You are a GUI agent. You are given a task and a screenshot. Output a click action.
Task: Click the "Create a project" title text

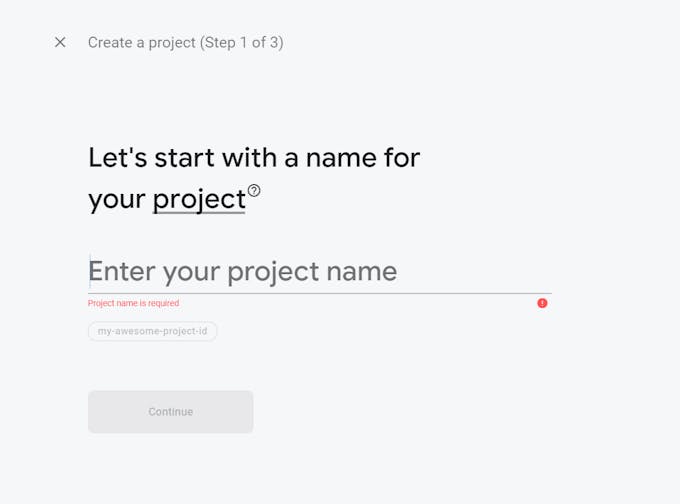pyautogui.click(x=141, y=42)
